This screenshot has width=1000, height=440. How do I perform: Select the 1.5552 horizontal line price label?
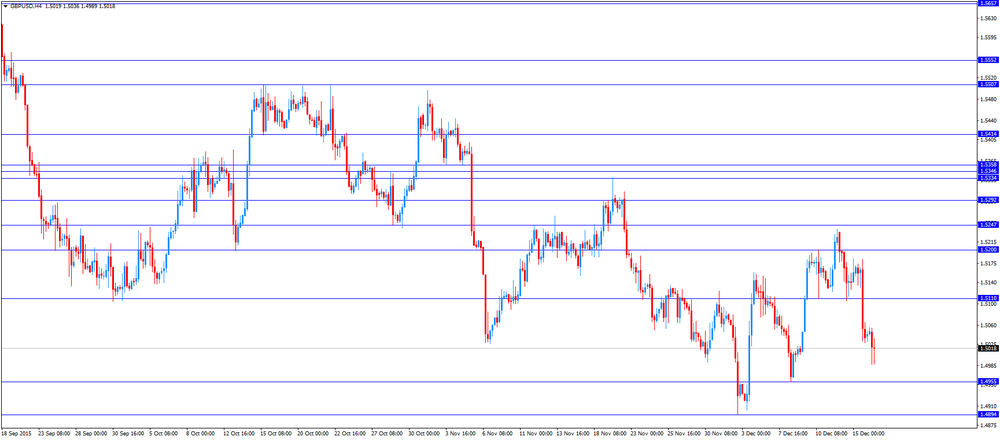click(x=988, y=60)
